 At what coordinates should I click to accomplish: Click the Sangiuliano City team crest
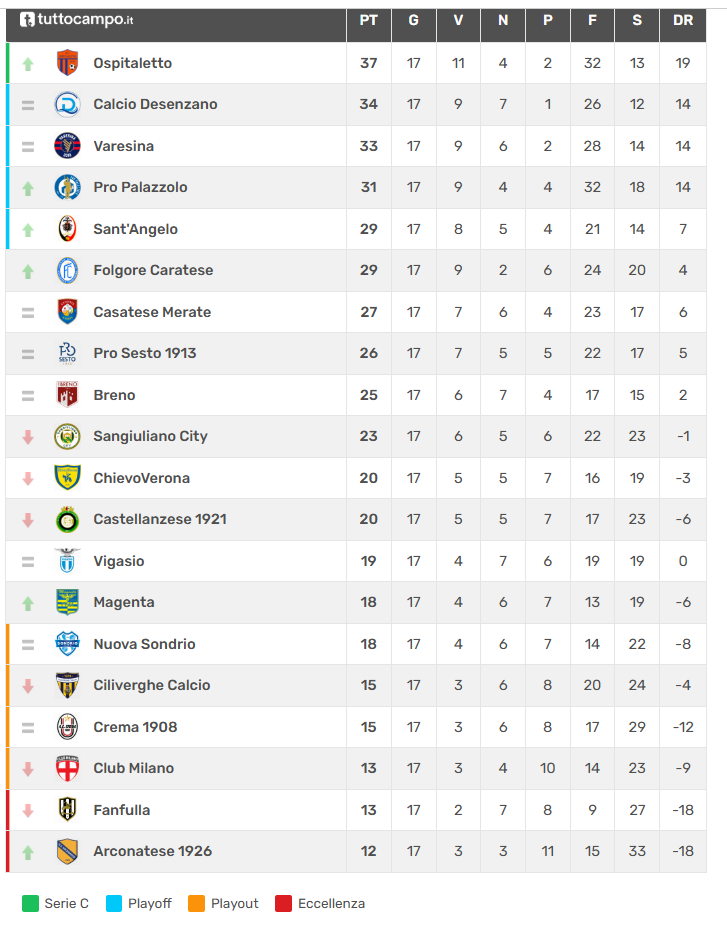(x=67, y=436)
